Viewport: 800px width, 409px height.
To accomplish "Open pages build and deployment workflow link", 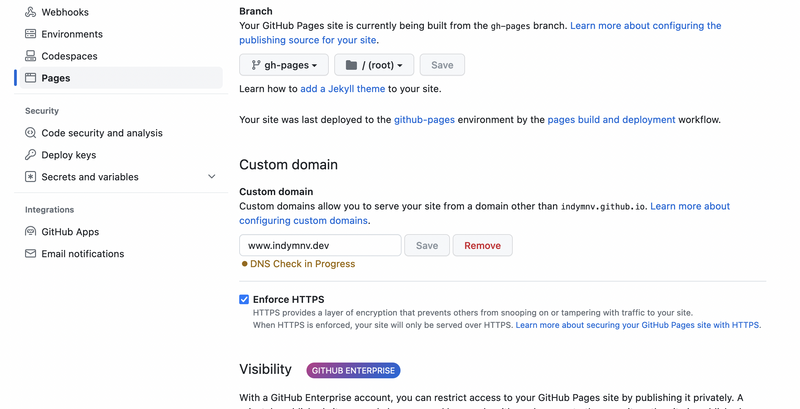I will (611, 120).
